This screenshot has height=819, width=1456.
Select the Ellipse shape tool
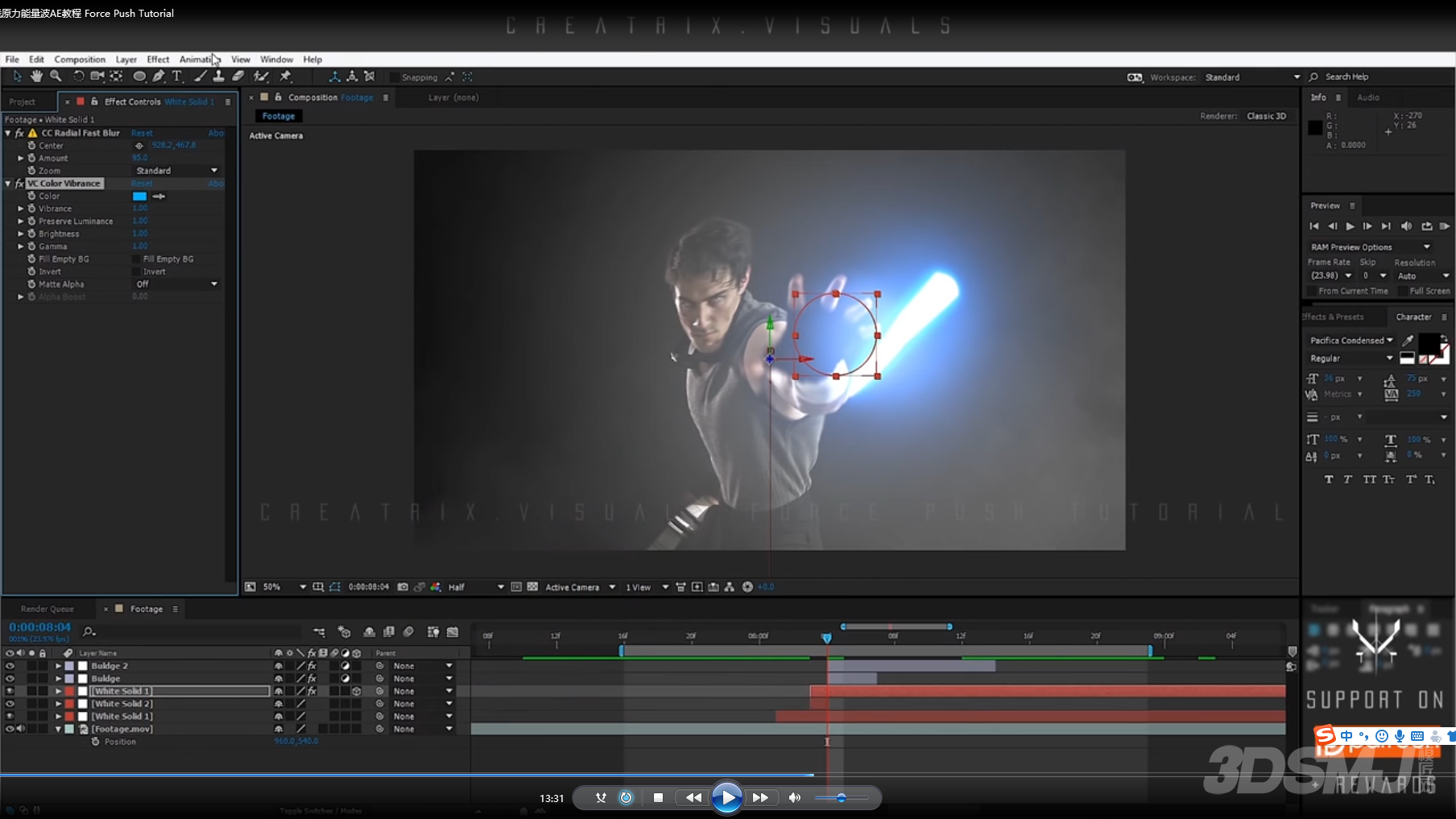point(139,76)
